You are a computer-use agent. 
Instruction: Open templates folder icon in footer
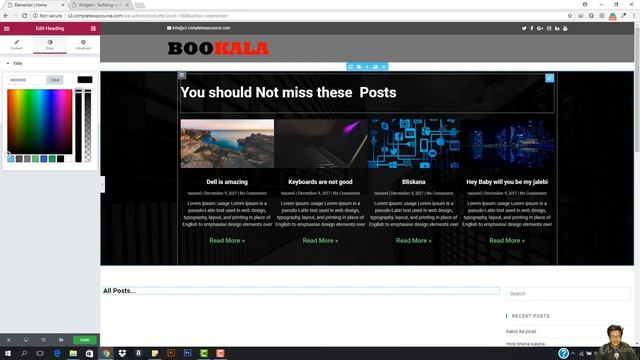coord(61,340)
